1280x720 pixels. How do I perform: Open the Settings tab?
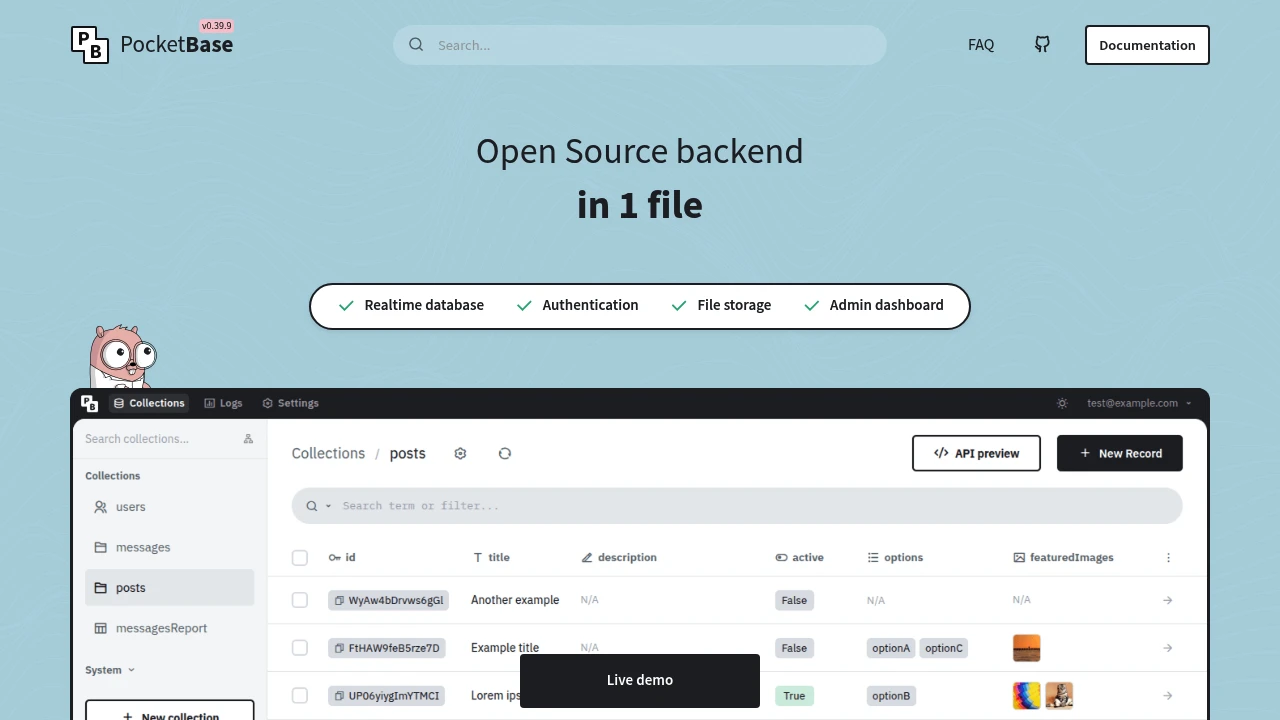click(x=290, y=403)
